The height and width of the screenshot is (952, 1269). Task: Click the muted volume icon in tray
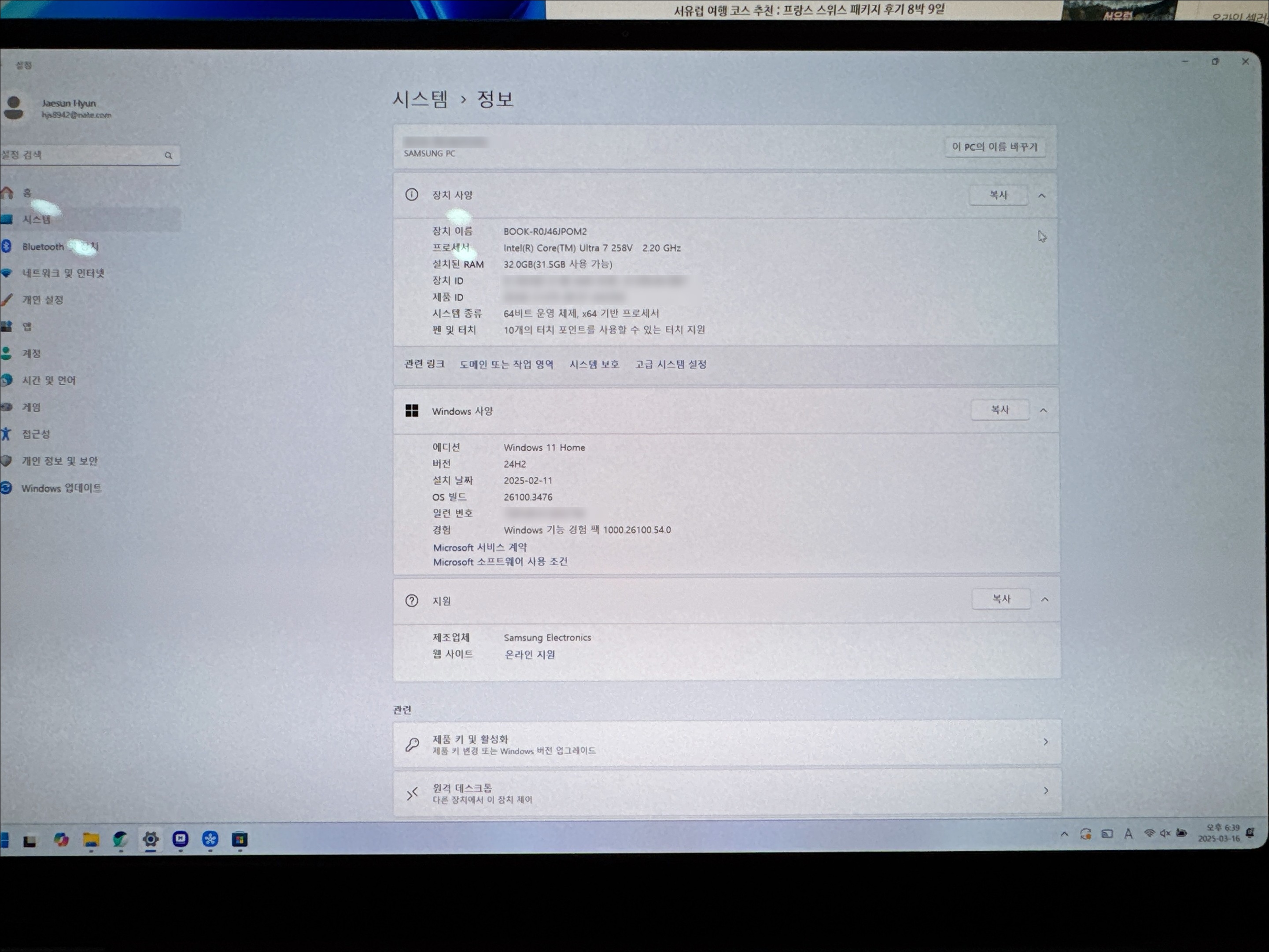click(1165, 833)
